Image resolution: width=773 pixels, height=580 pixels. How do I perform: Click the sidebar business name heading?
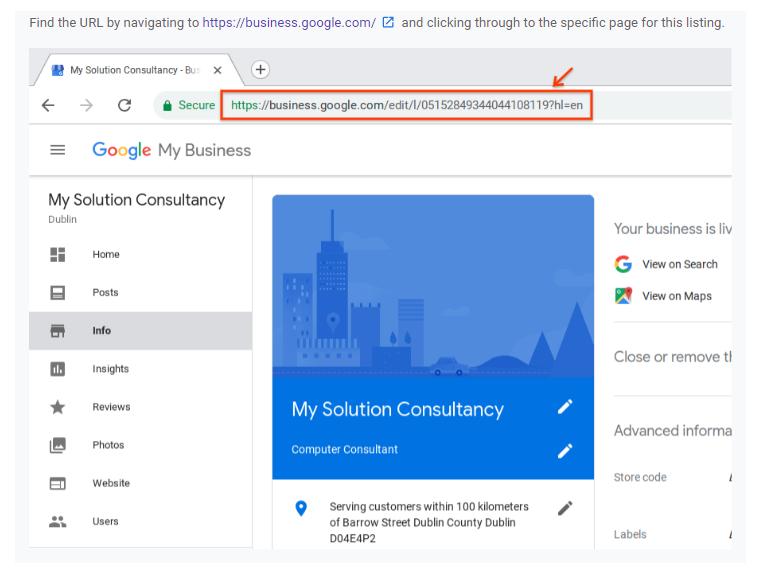(x=137, y=200)
